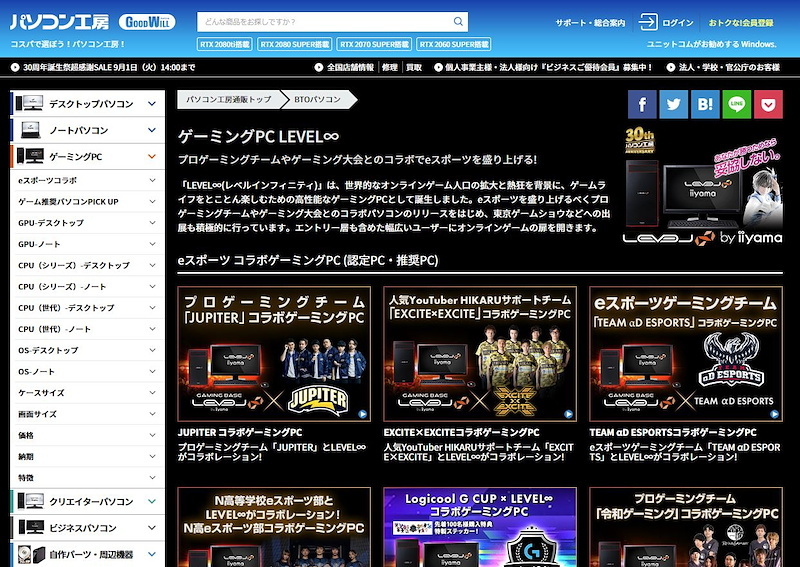Click the search magnifier icon
800x567 pixels.
tap(458, 21)
